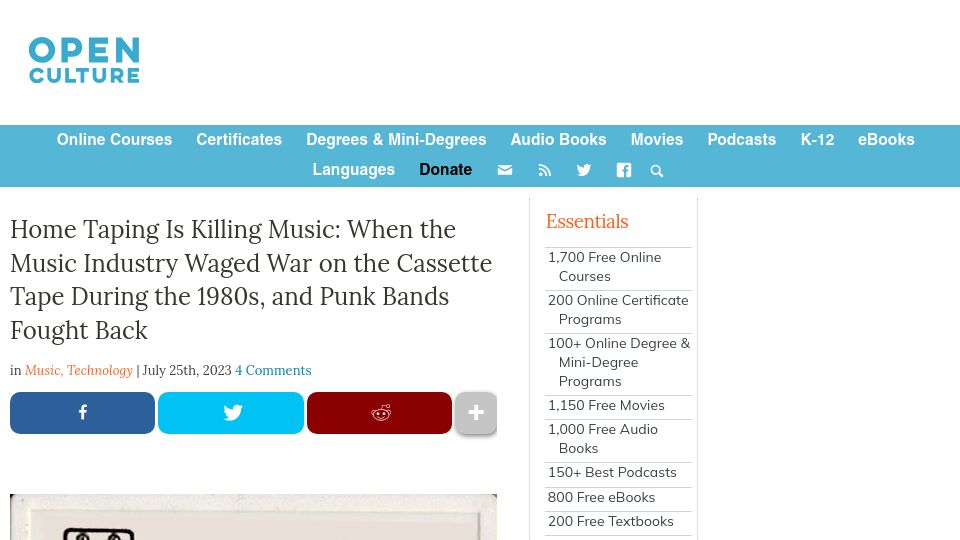Open 1,700 Free Online Courses link
Screen dimensions: 960x540
pos(604,267)
